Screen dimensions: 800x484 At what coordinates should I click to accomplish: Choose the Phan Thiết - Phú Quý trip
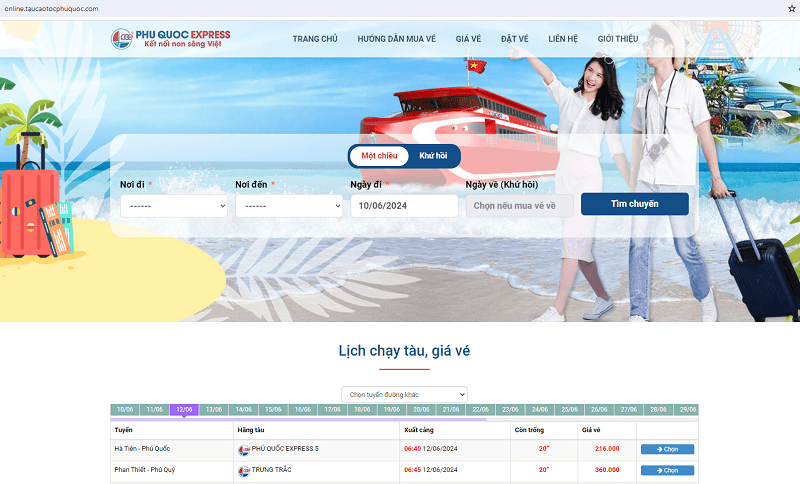coord(667,470)
